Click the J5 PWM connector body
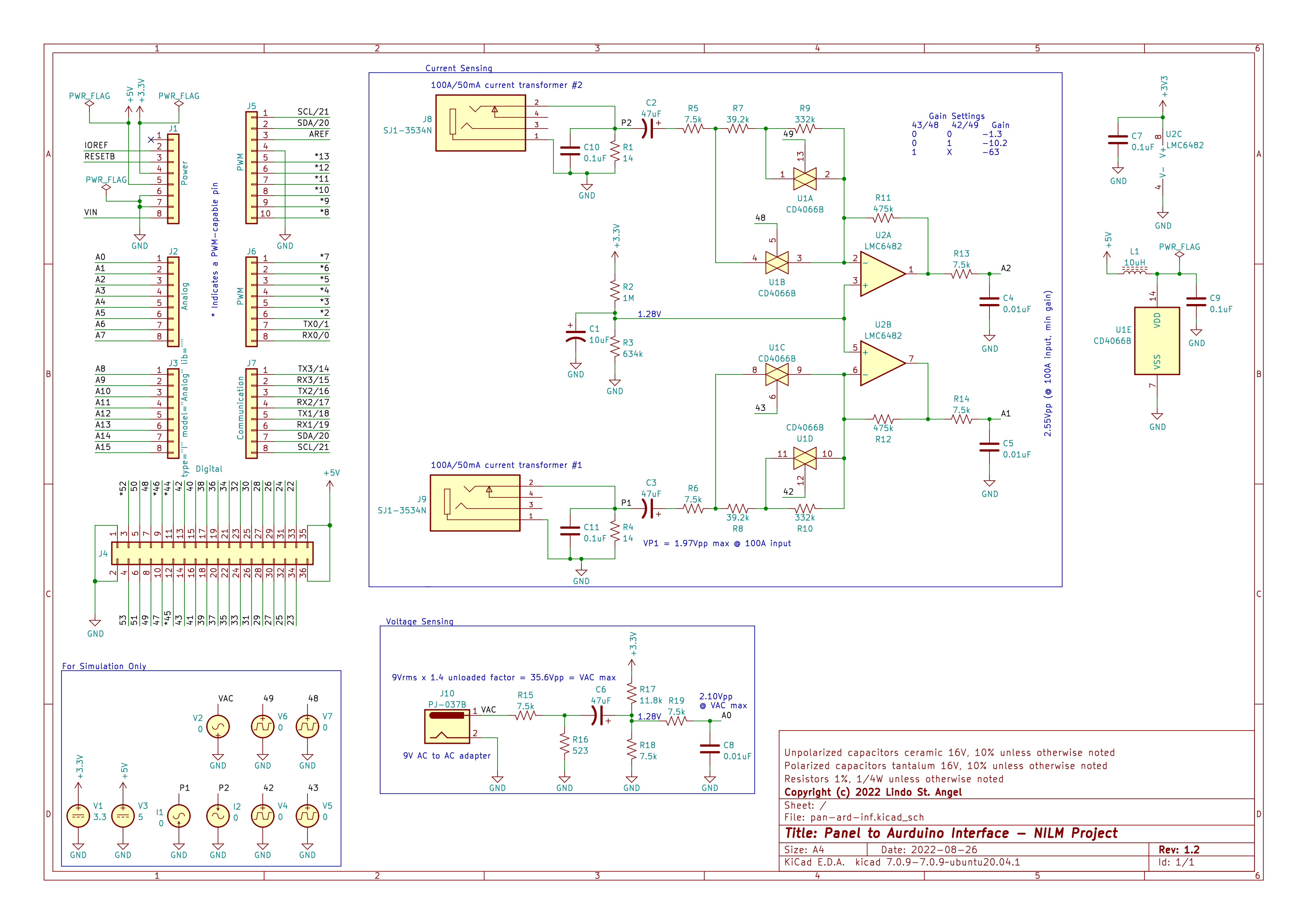The width and height of the screenshot is (1307, 924). pyautogui.click(x=252, y=168)
